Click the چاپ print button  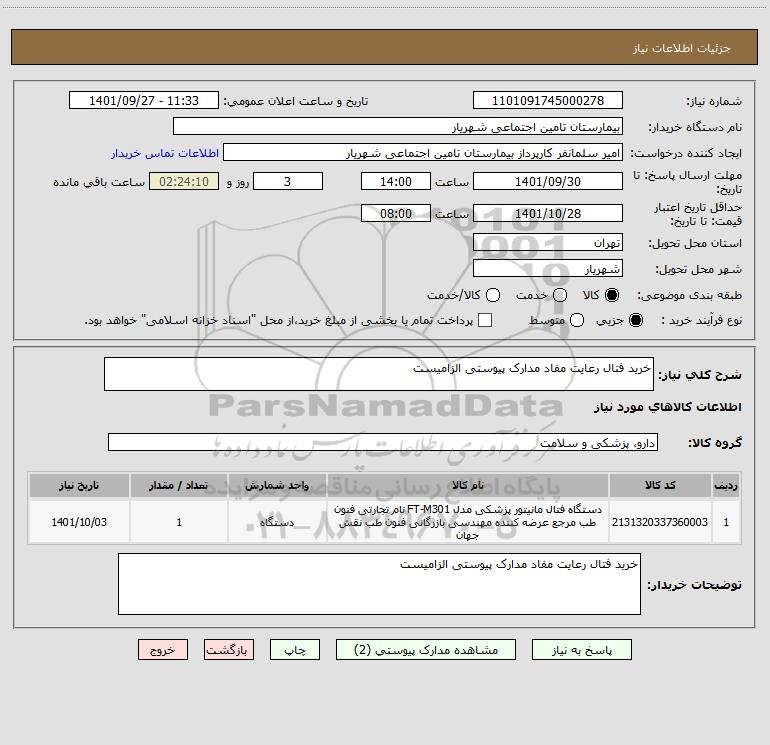coord(295,650)
